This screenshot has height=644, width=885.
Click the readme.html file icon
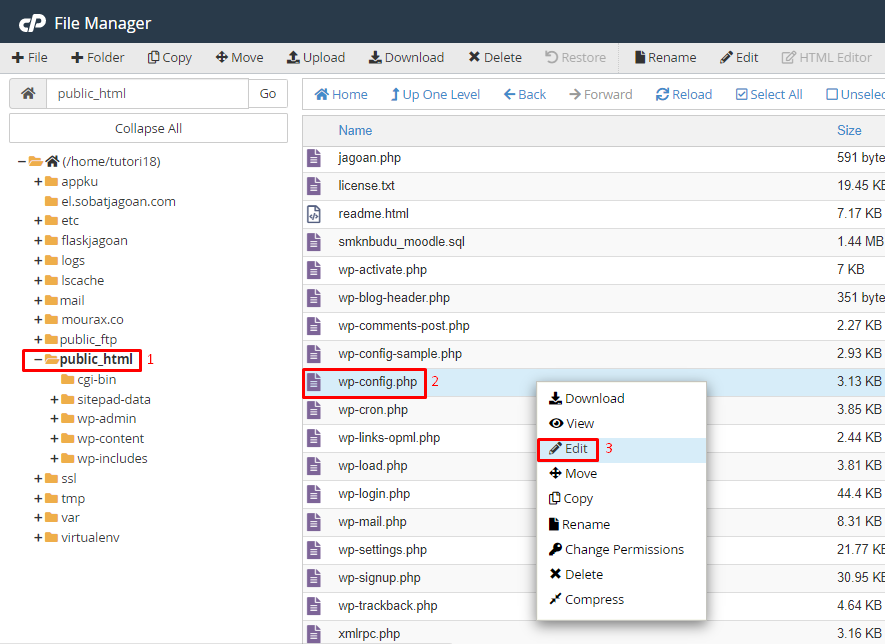tap(314, 214)
